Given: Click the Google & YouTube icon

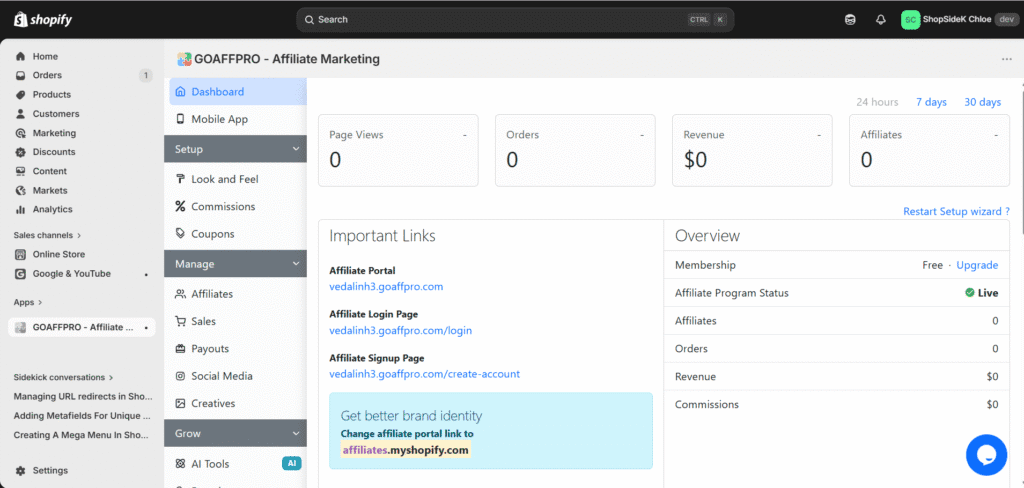Looking at the screenshot, I should point(20,274).
